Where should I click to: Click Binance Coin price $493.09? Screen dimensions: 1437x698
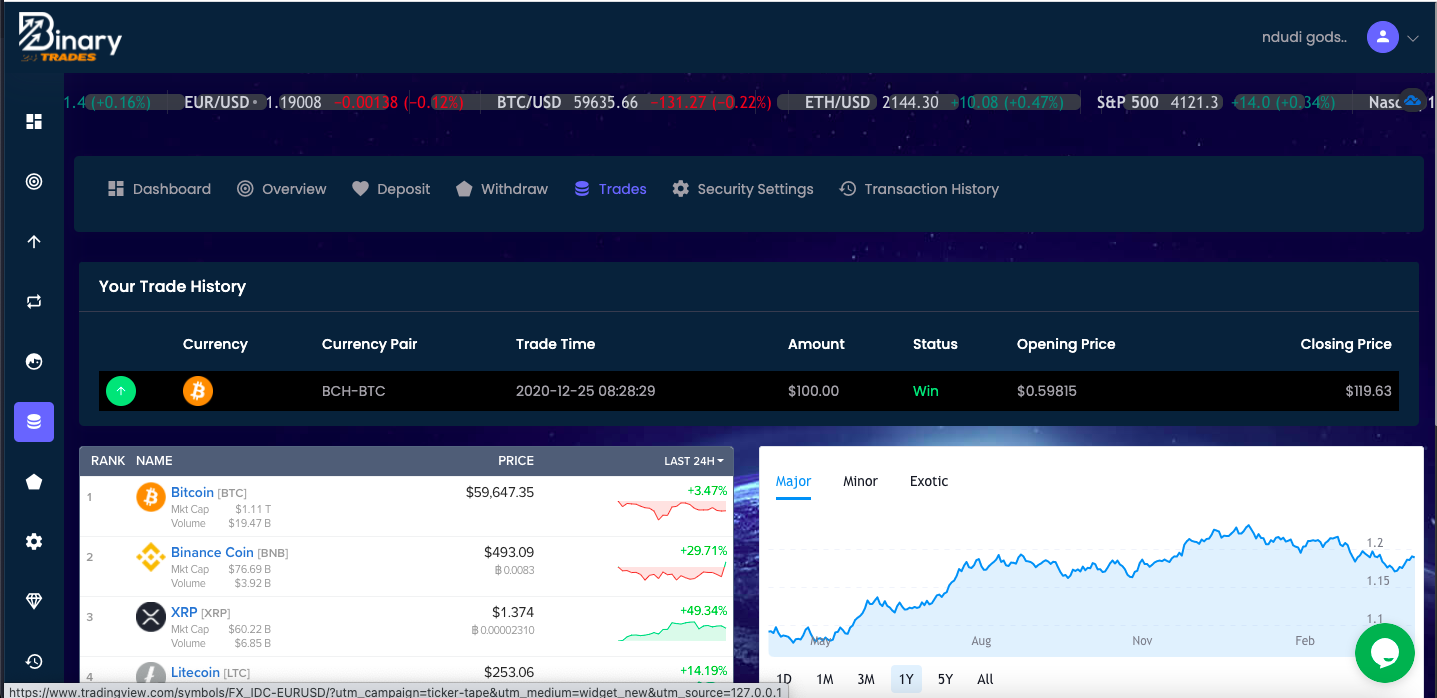tap(509, 552)
